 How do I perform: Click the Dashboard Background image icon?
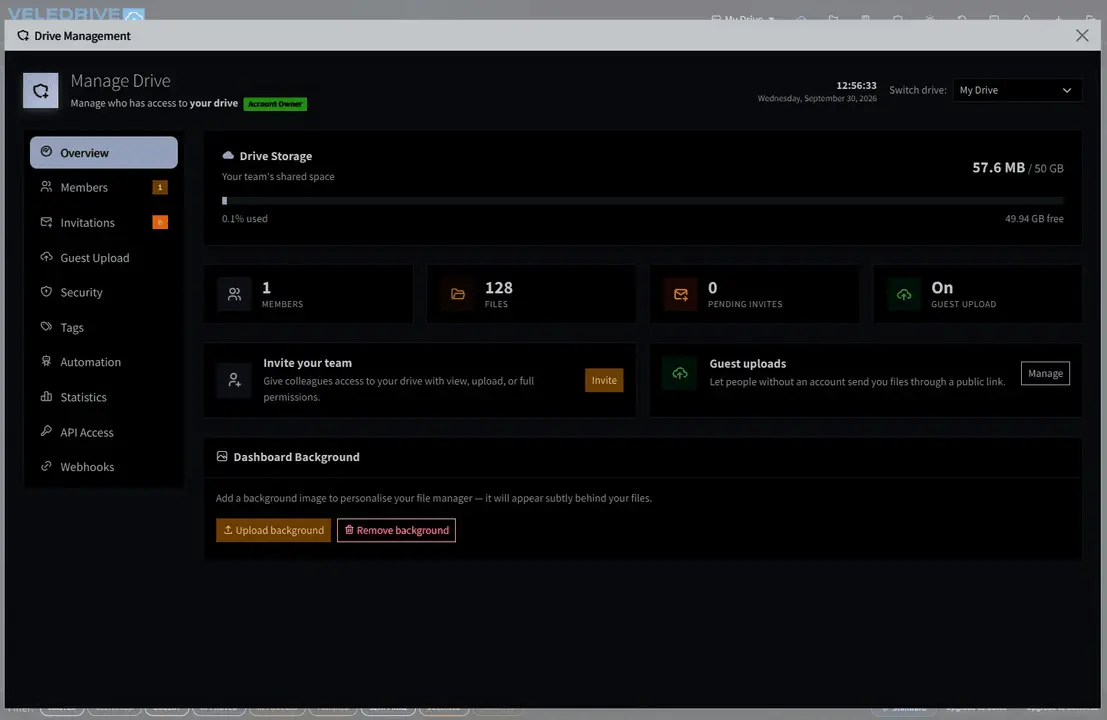[x=222, y=457]
